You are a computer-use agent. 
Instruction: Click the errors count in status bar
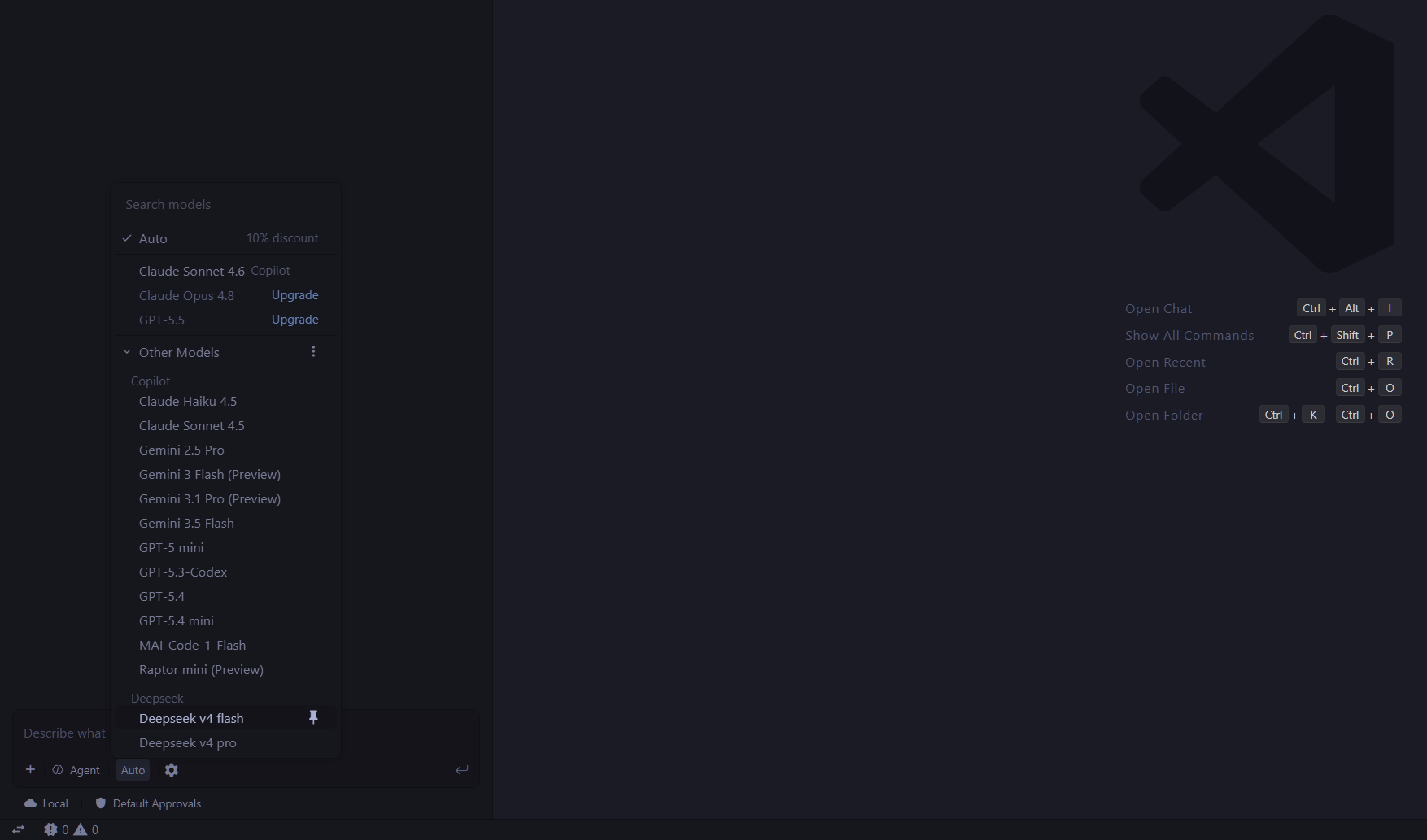(56, 829)
